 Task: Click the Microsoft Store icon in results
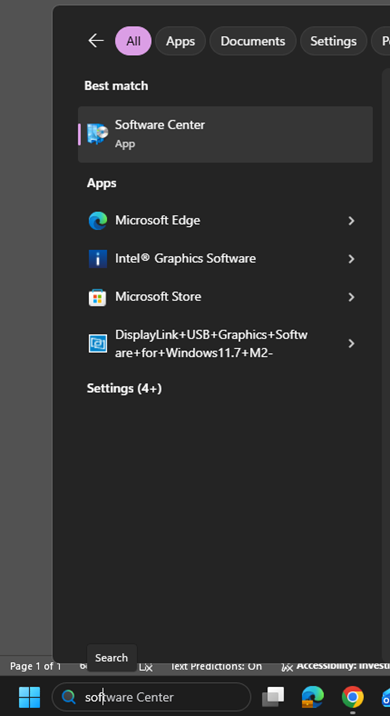point(98,297)
